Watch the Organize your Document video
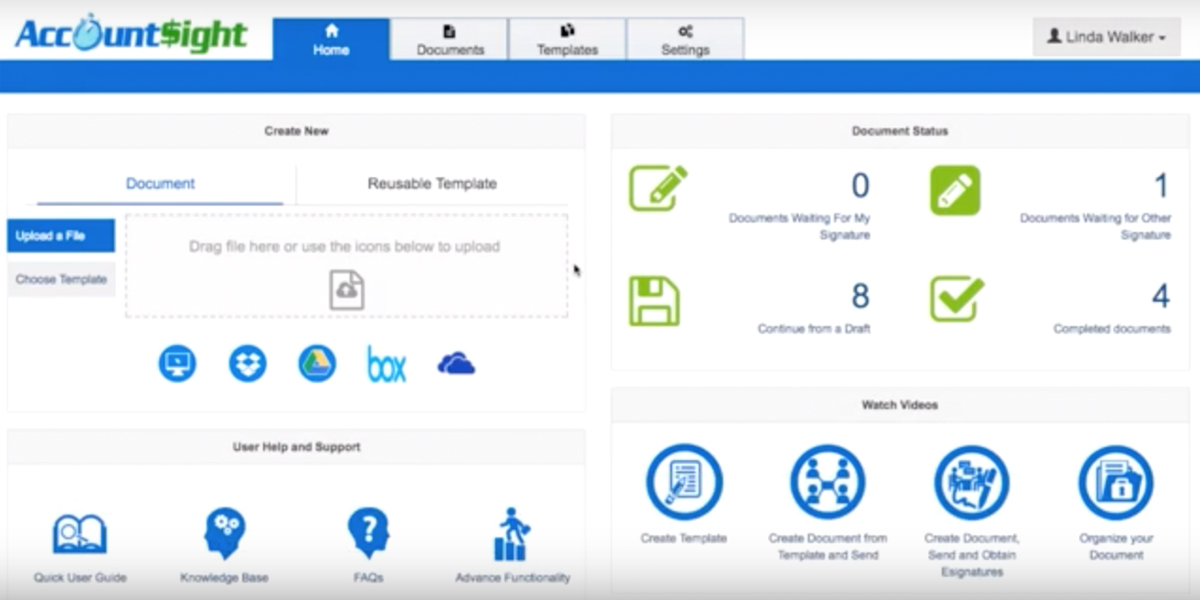This screenshot has height=600, width=1200. (1115, 481)
